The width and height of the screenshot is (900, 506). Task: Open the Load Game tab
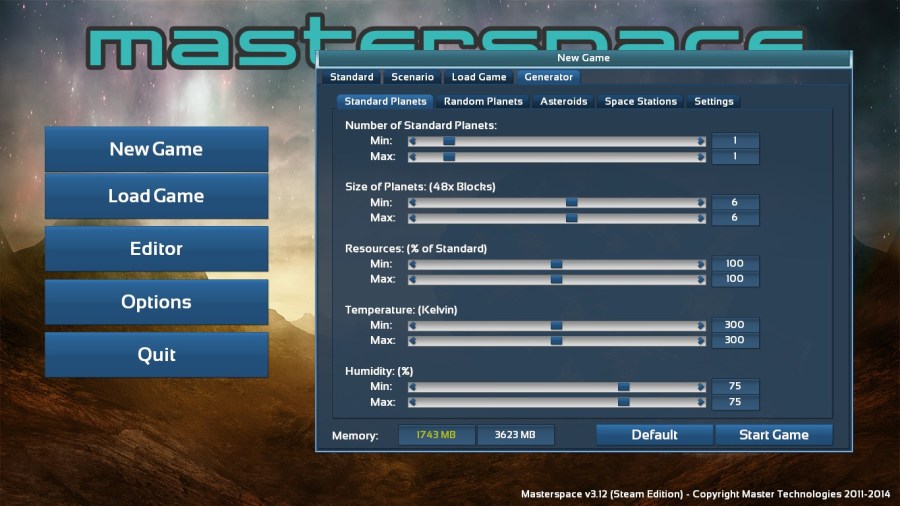478,77
